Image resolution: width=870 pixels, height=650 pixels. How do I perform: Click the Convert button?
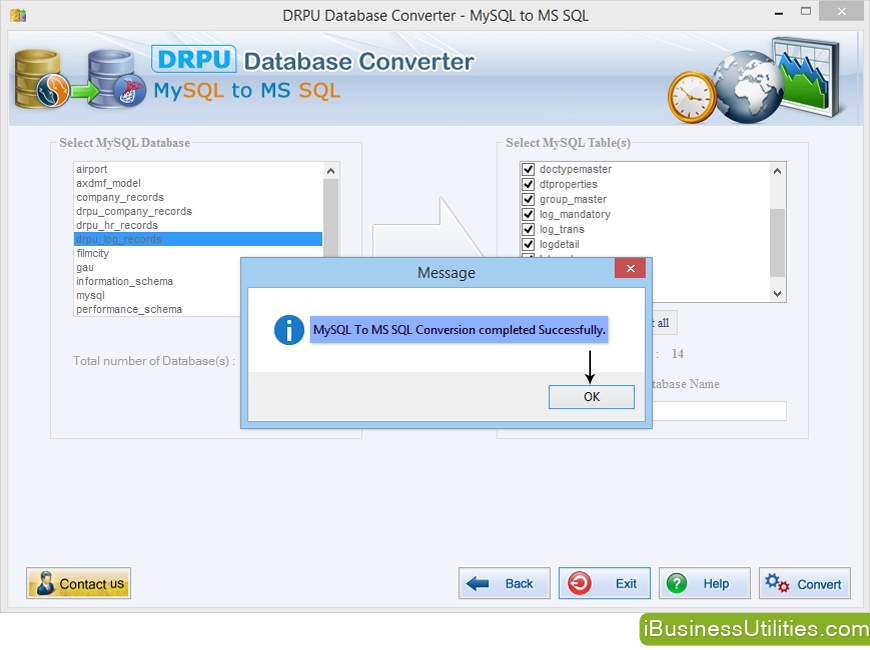[805, 583]
